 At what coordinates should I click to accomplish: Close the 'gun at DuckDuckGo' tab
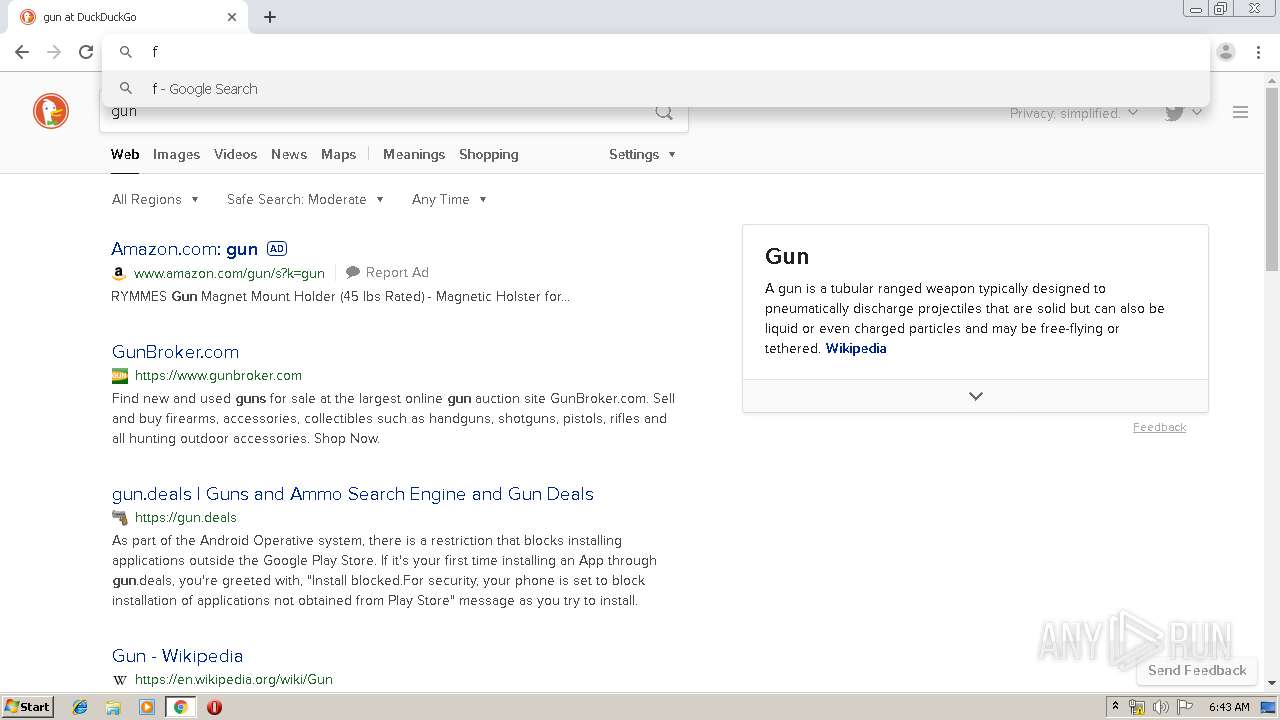[x=232, y=17]
